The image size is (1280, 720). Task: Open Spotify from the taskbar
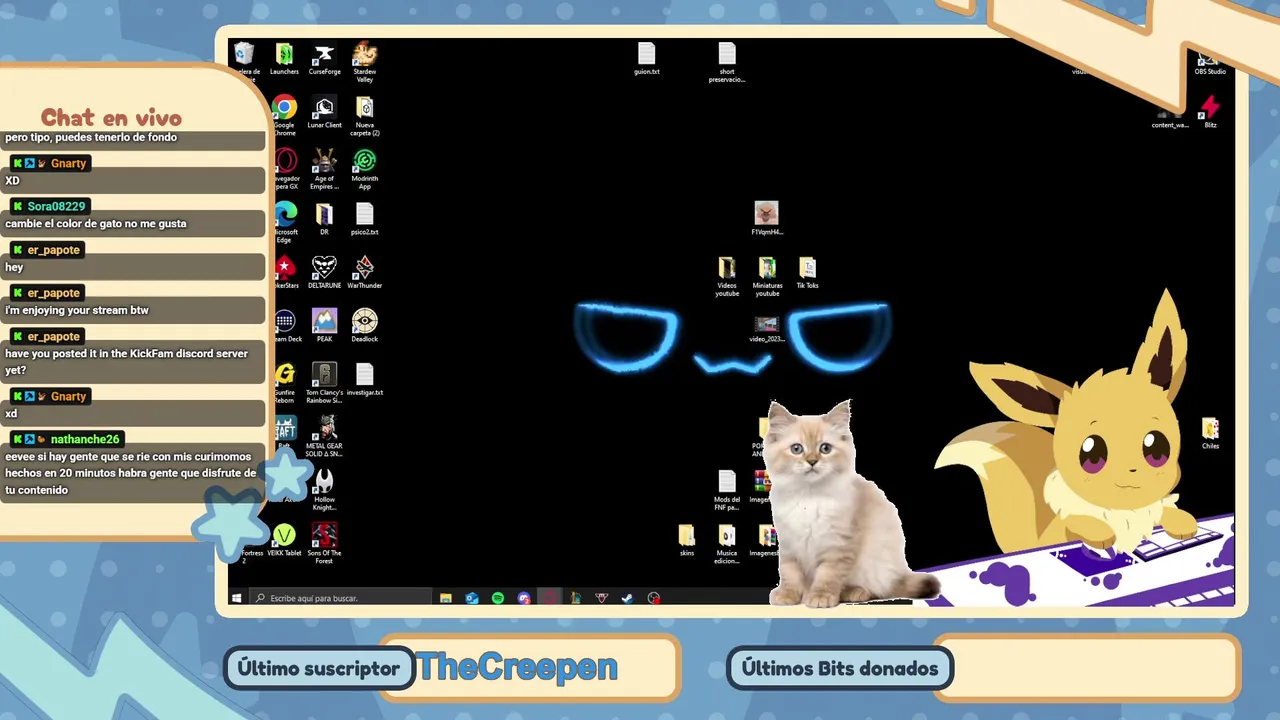point(498,598)
